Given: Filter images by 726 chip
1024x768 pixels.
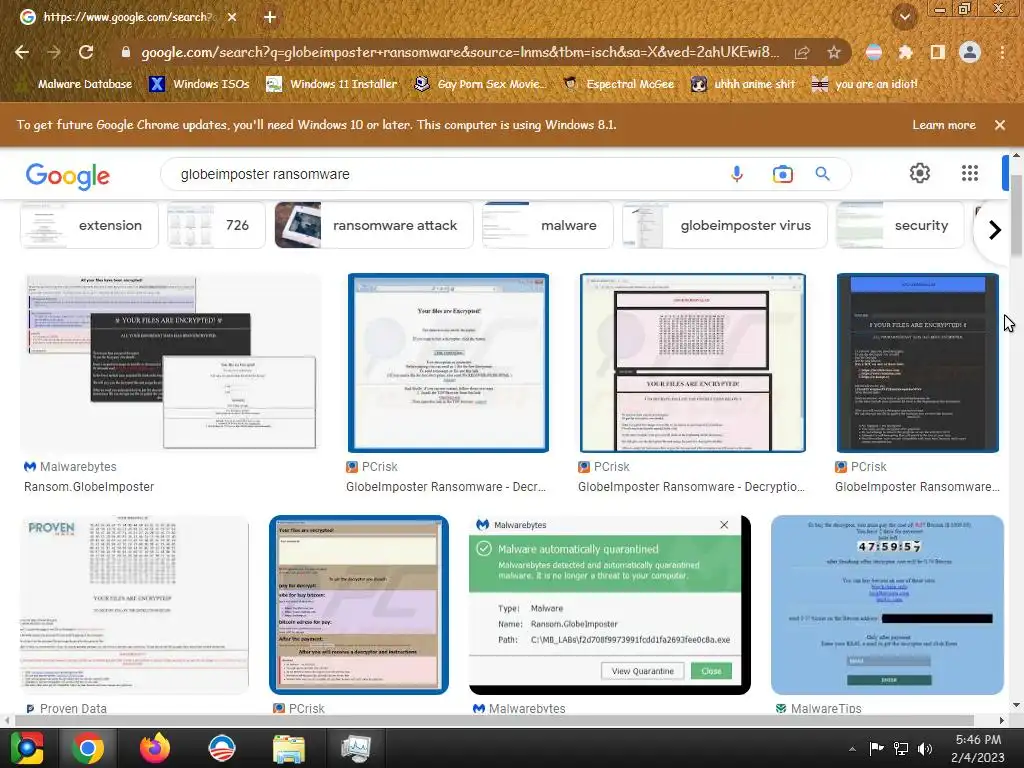Looking at the screenshot, I should tap(216, 225).
